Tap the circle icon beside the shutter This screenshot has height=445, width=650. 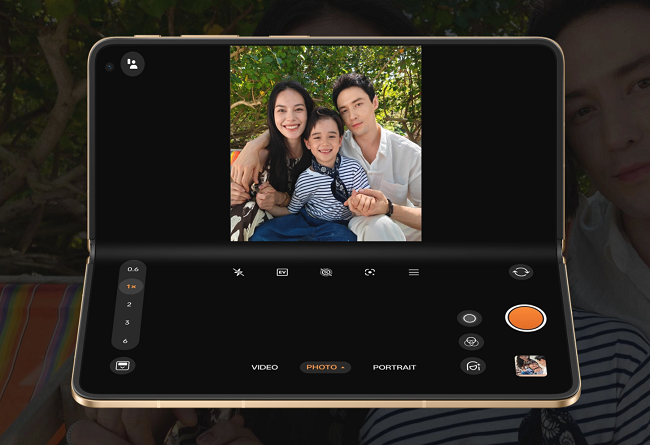pos(469,318)
